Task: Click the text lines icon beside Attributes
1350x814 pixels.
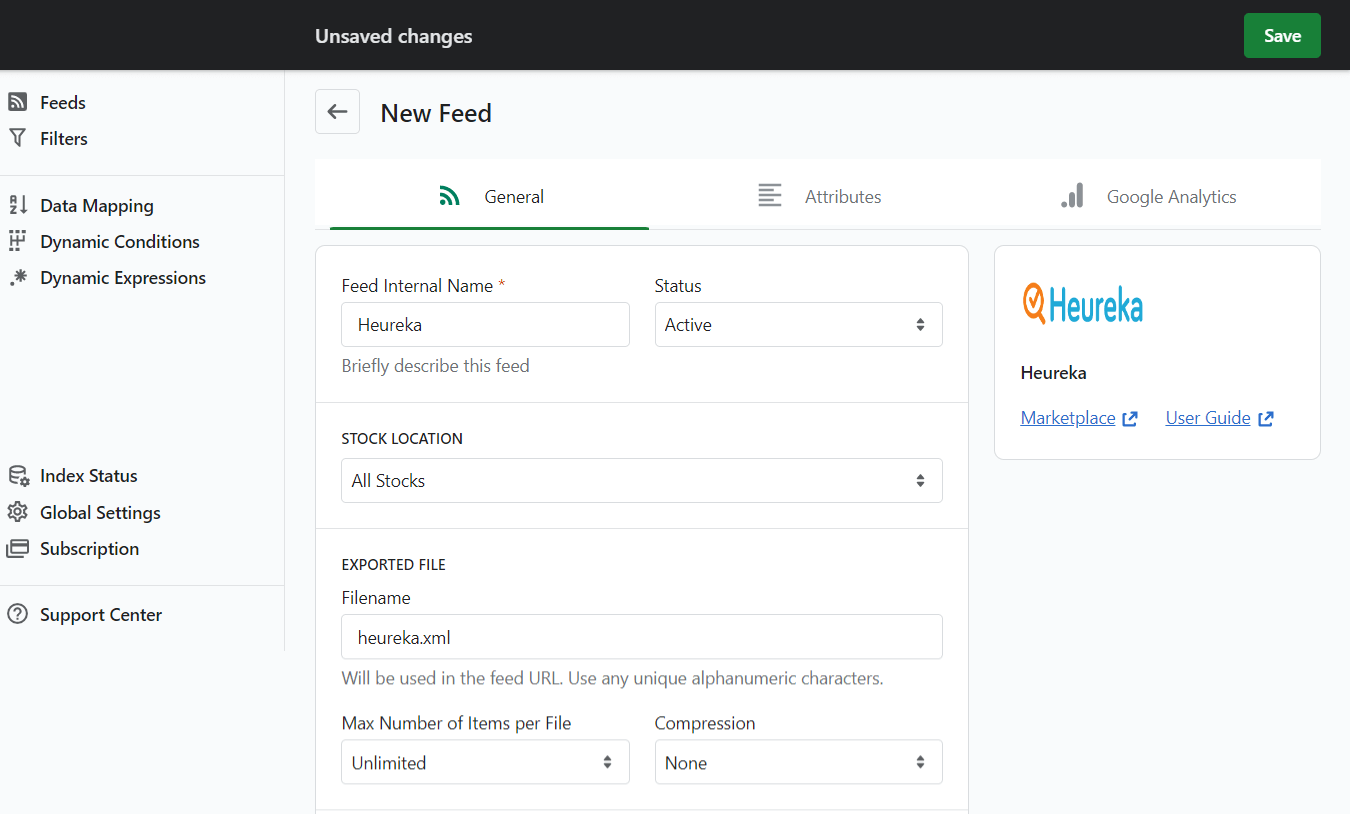Action: point(770,196)
